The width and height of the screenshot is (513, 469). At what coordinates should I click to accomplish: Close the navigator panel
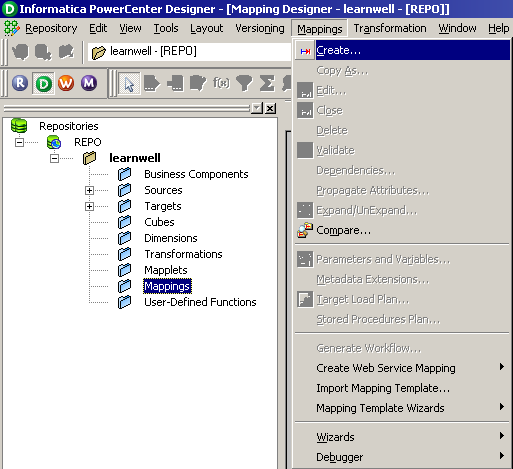coord(270,108)
